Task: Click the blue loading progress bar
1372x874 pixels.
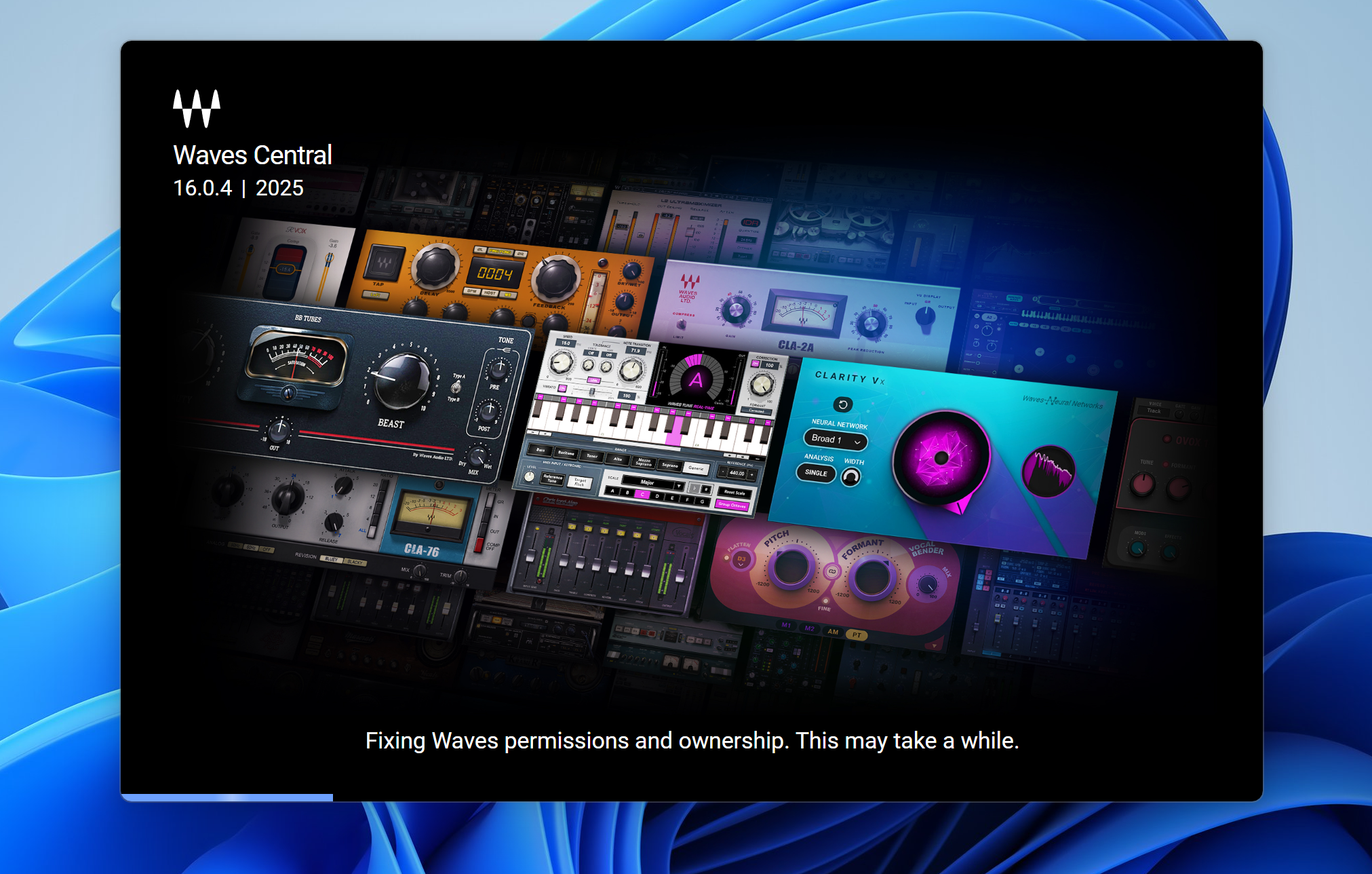Action: [227, 797]
